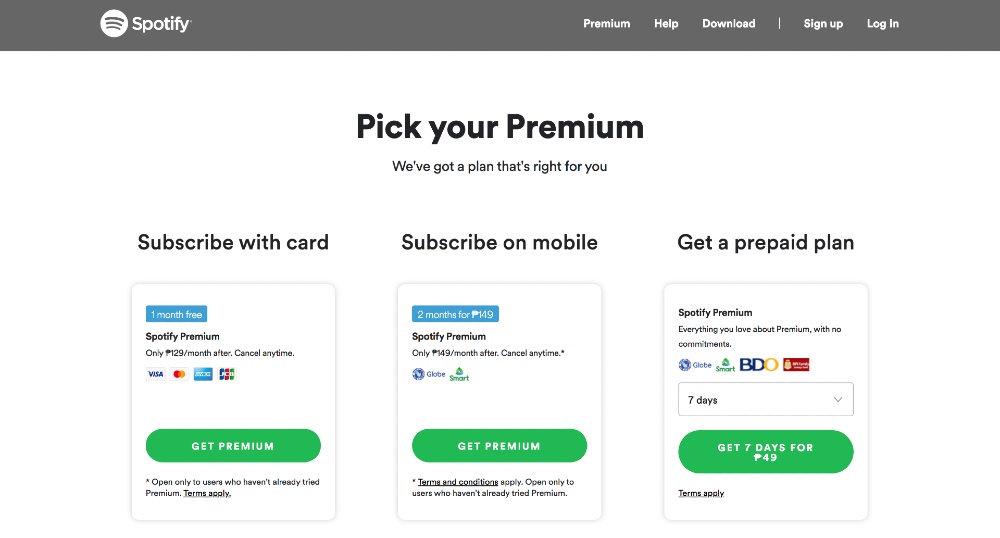Click the Smart logo under Subscribe on mobile
The width and height of the screenshot is (1000, 538).
pyautogui.click(x=459, y=375)
